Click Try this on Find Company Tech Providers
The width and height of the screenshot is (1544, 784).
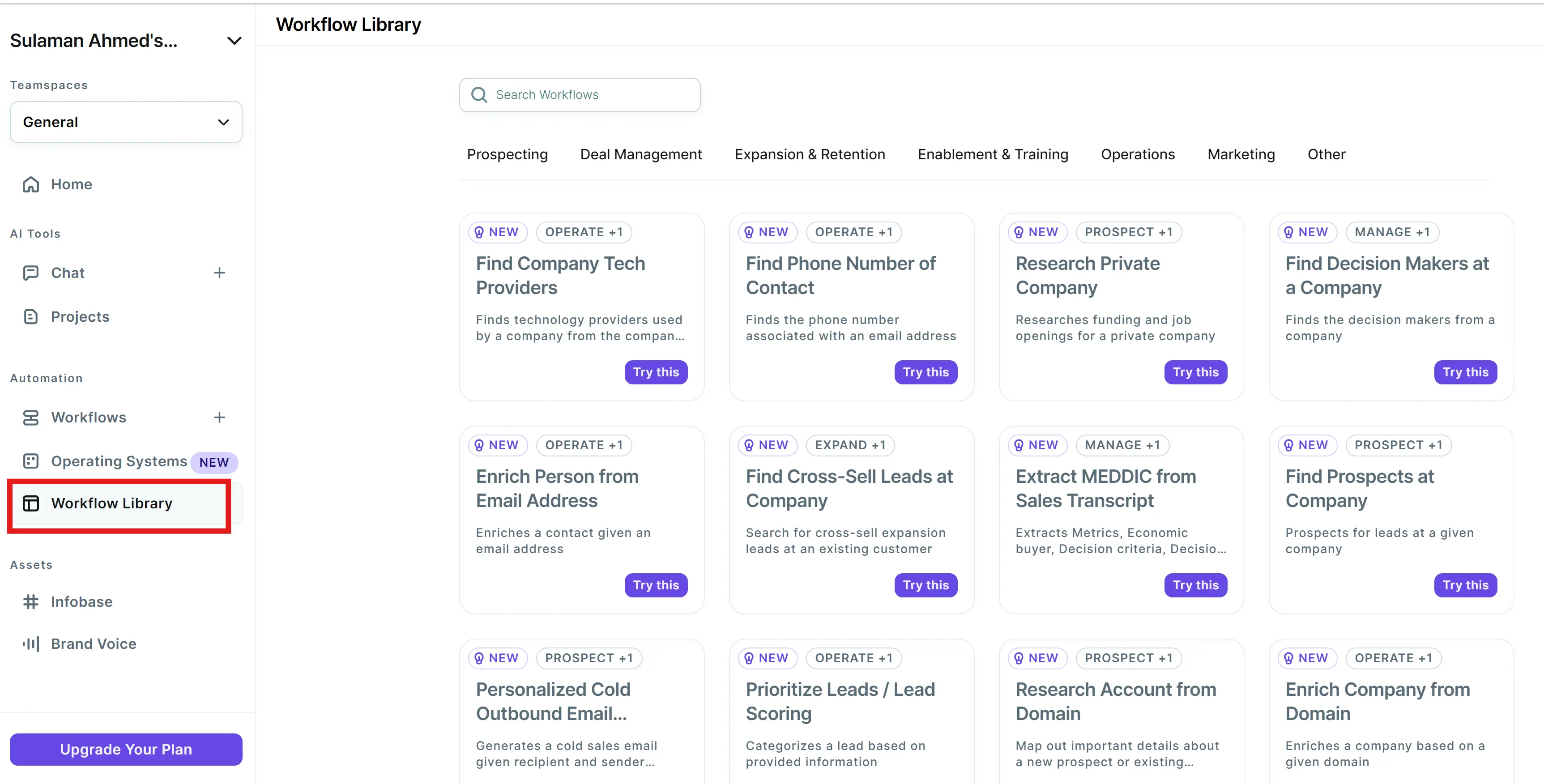tap(656, 372)
